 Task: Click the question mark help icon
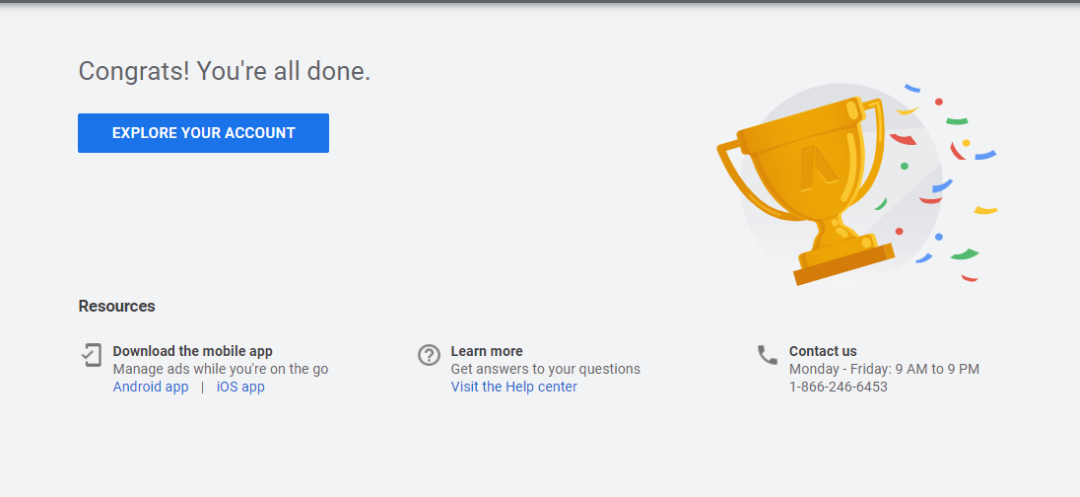429,355
